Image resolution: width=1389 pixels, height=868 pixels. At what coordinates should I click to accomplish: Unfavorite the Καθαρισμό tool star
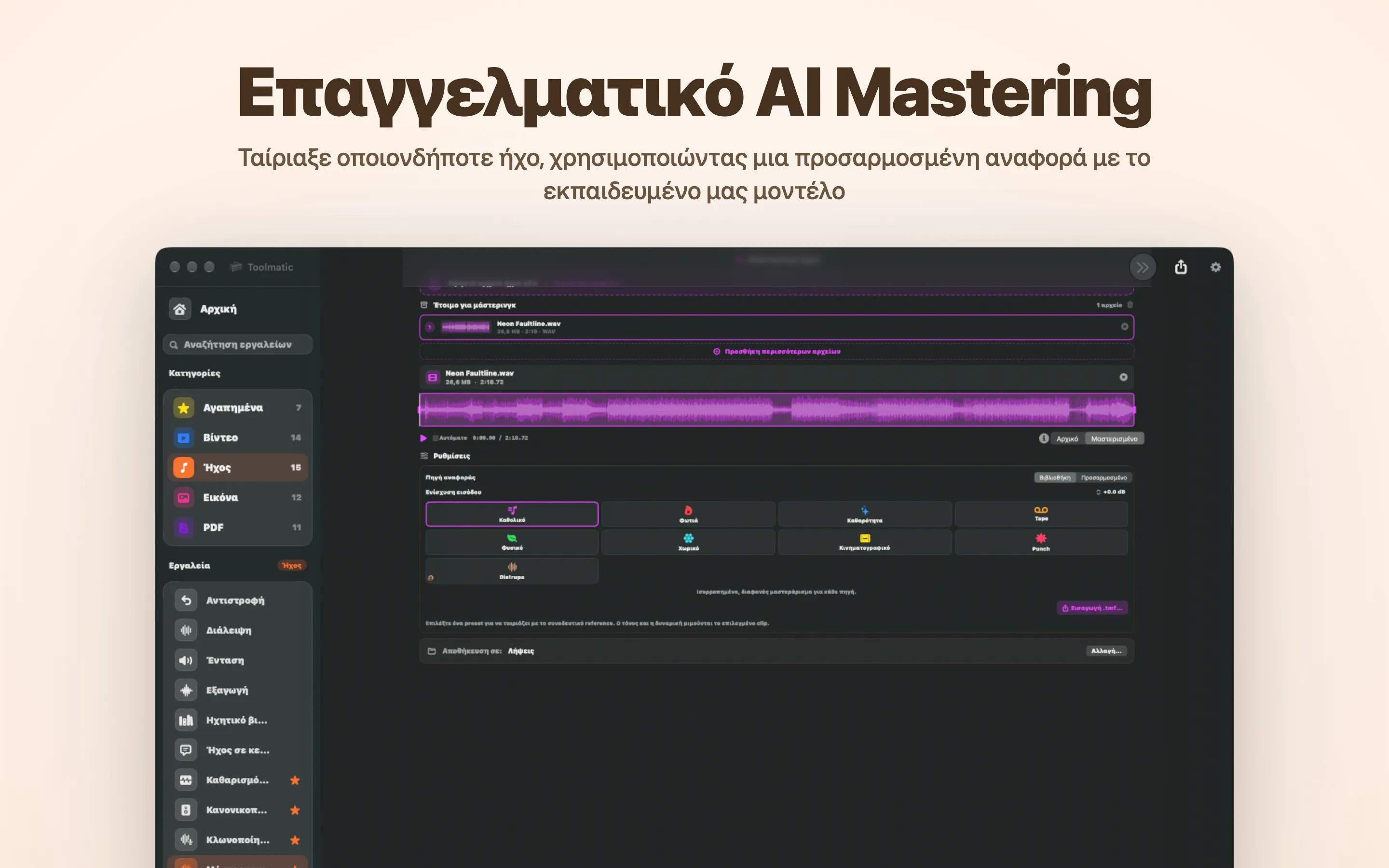coord(295,780)
